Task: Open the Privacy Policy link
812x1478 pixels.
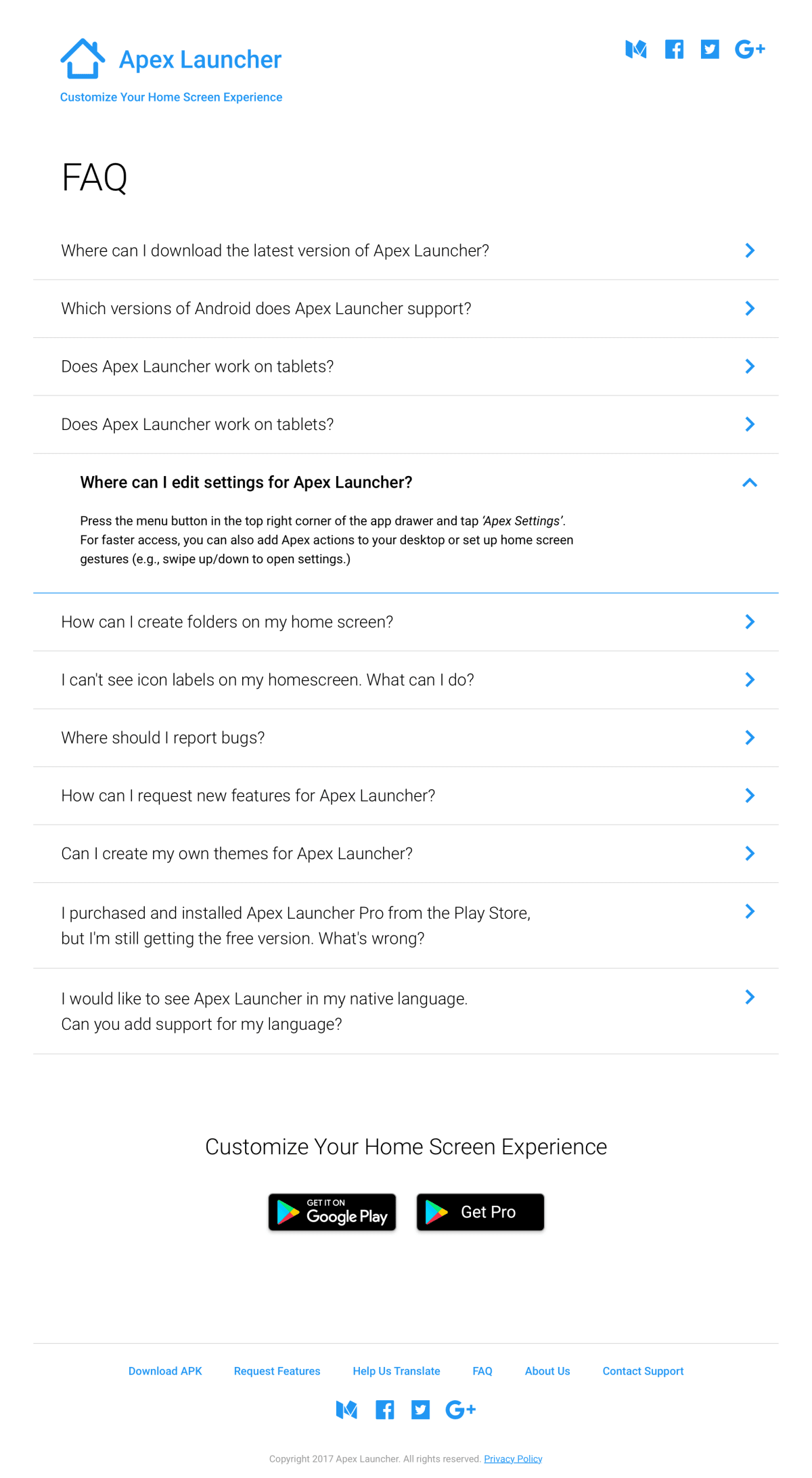Action: pyautogui.click(x=513, y=1459)
